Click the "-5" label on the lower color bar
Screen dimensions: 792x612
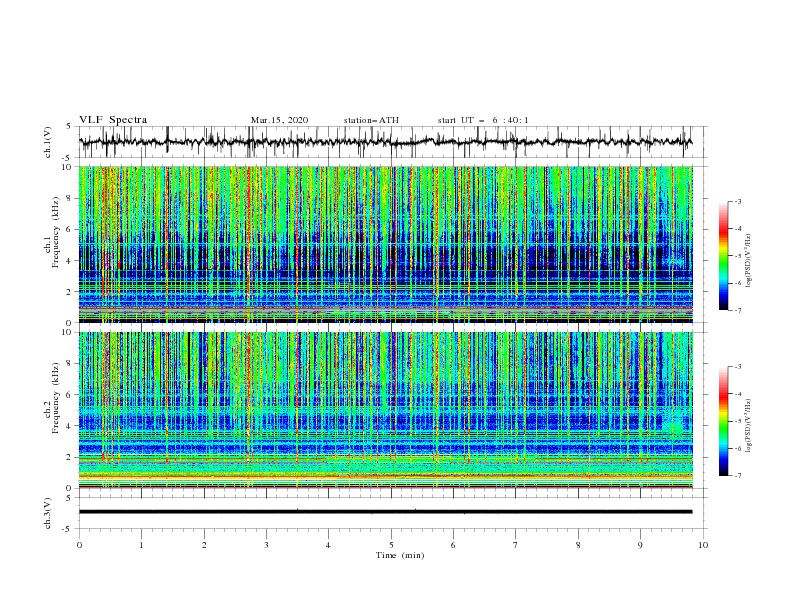tap(737, 421)
